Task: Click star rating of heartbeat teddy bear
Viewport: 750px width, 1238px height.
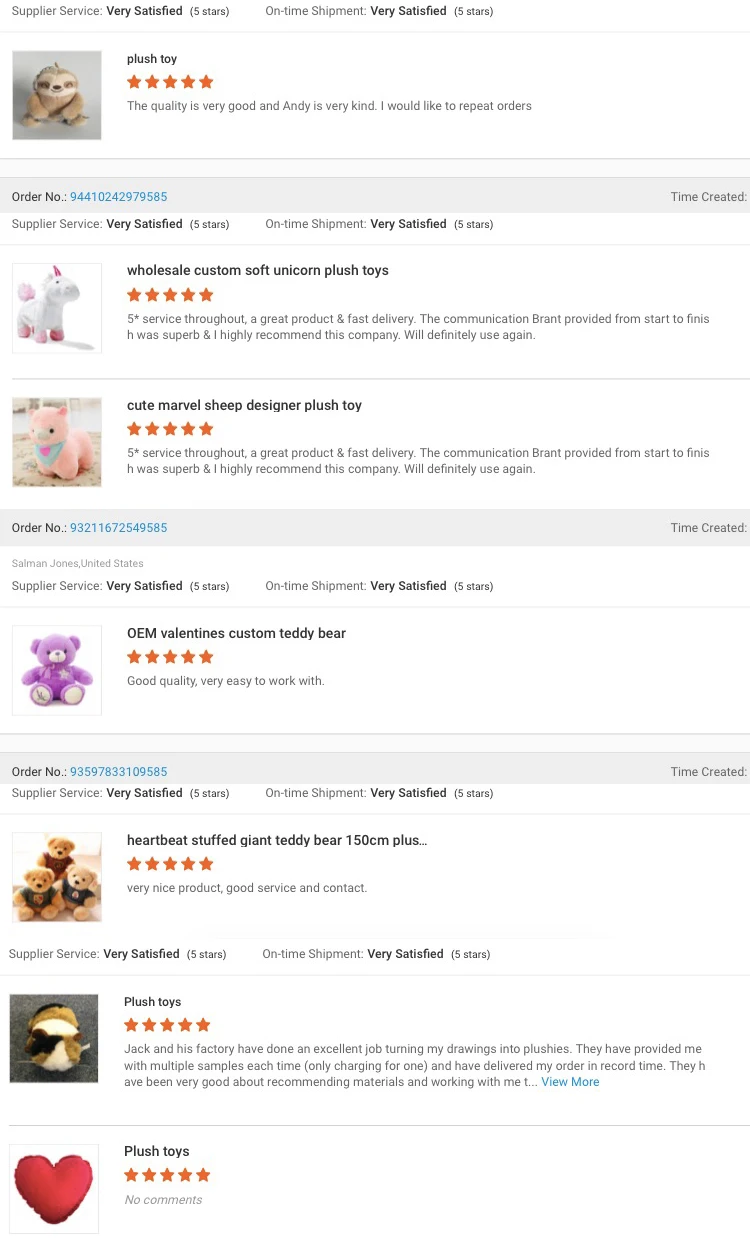Action: click(x=170, y=864)
